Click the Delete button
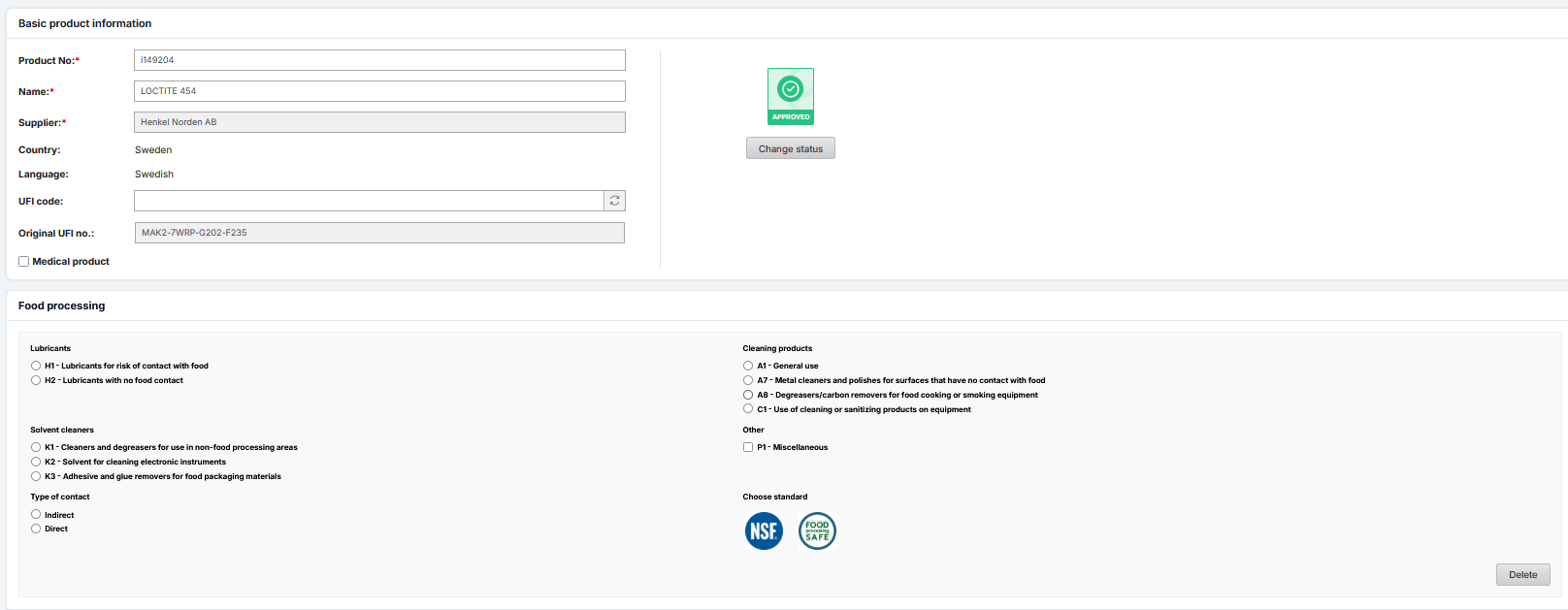Viewport: 1568px width, 610px height. [1523, 575]
